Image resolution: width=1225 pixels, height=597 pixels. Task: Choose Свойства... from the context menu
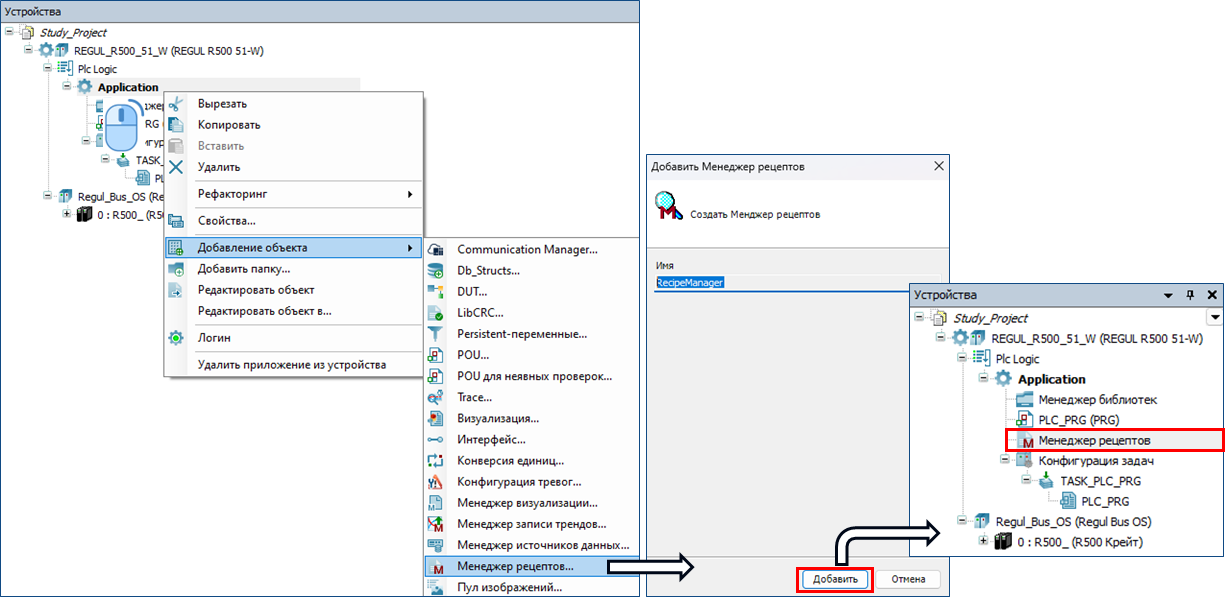226,220
